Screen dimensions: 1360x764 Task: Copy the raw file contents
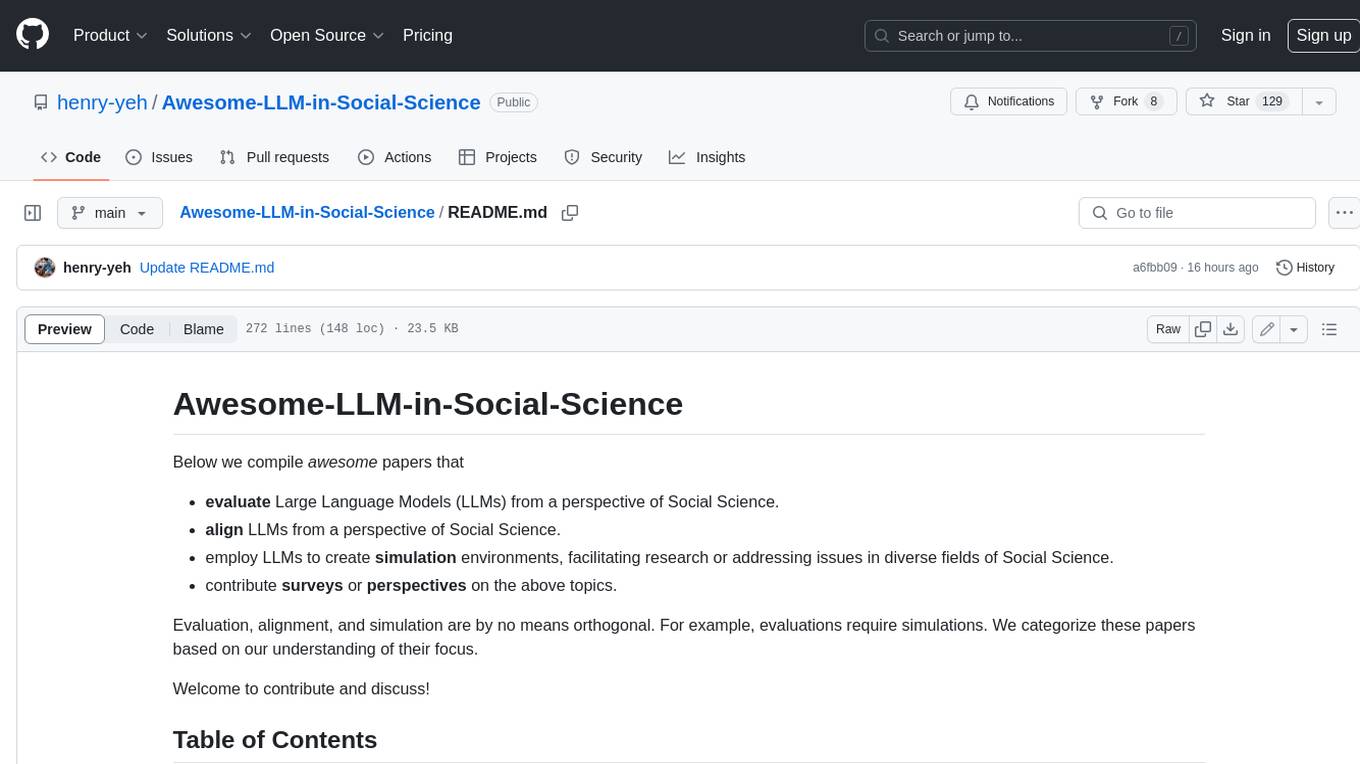tap(1203, 329)
